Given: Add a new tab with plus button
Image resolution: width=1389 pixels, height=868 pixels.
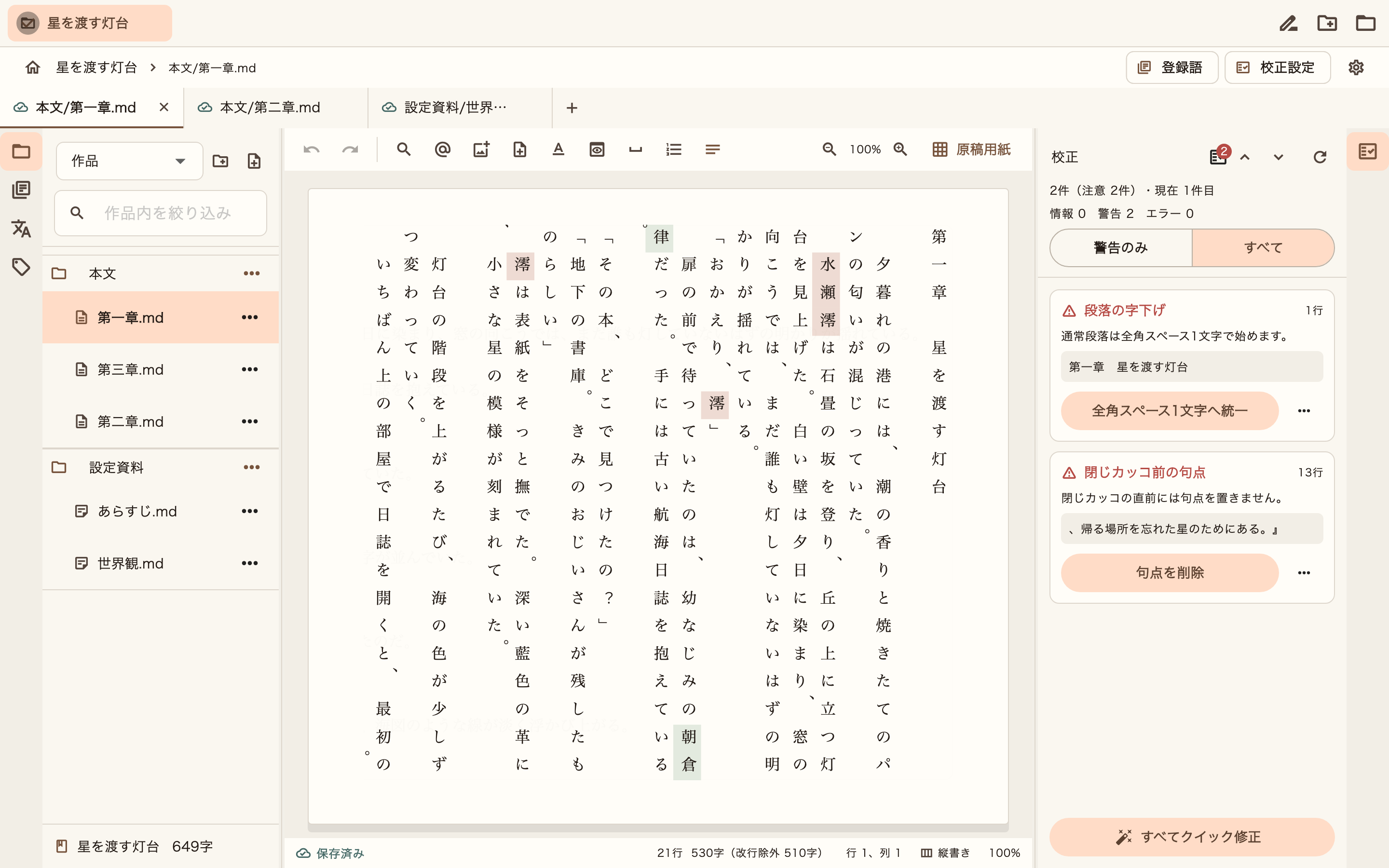Looking at the screenshot, I should click(x=572, y=108).
